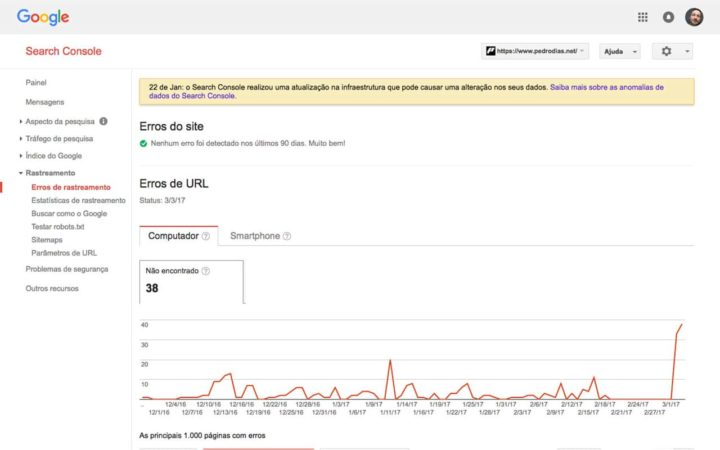Viewport: 720px width, 450px height.
Task: Open Problemas de segurança
Action: pos(67,269)
